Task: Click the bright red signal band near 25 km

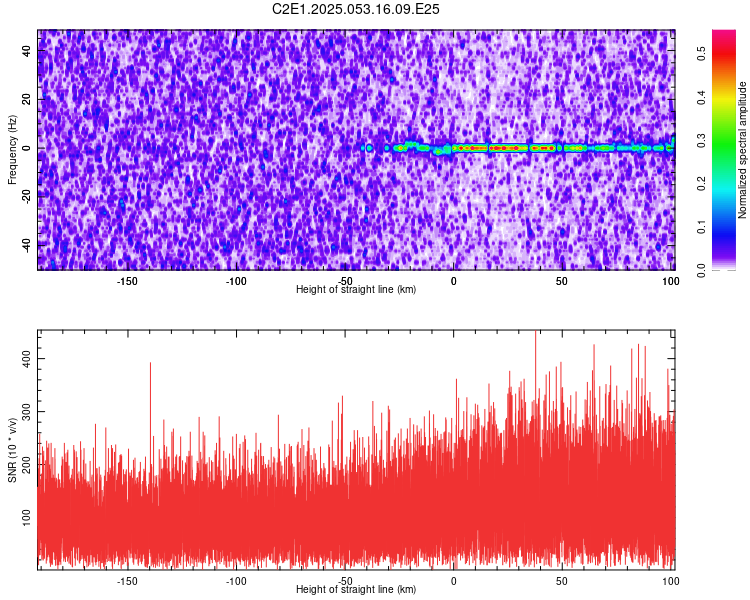Action: tap(508, 148)
